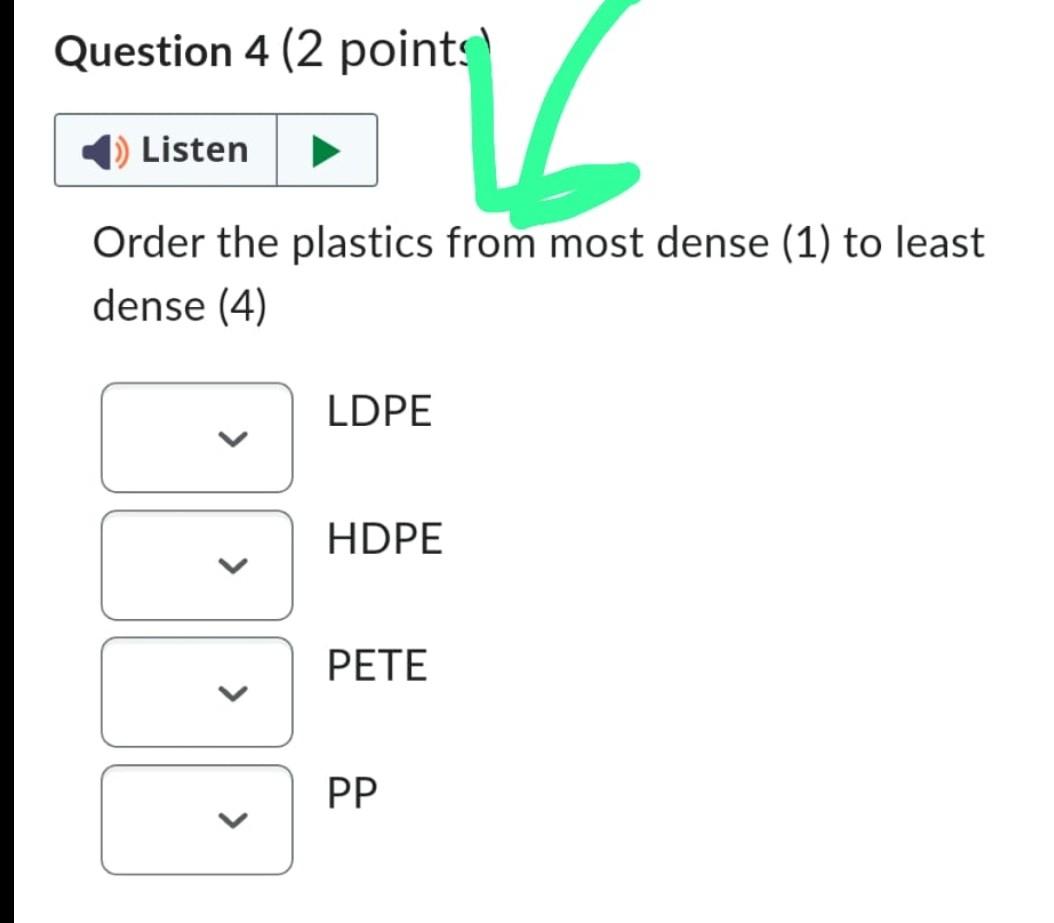
Task: Click the PETE label text
Action: click(x=377, y=665)
